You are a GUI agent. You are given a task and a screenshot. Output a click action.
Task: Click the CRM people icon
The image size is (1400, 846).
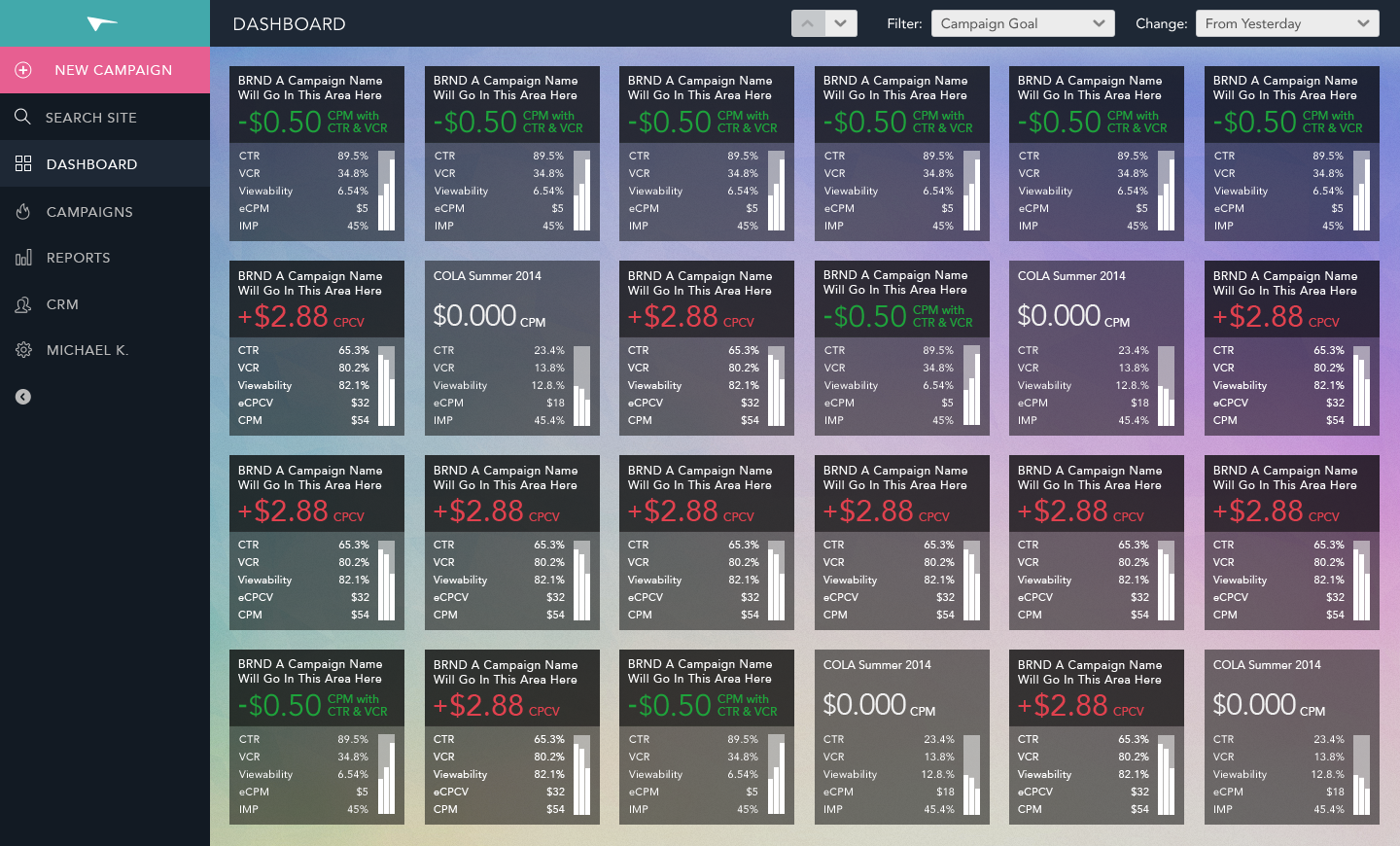click(x=23, y=304)
